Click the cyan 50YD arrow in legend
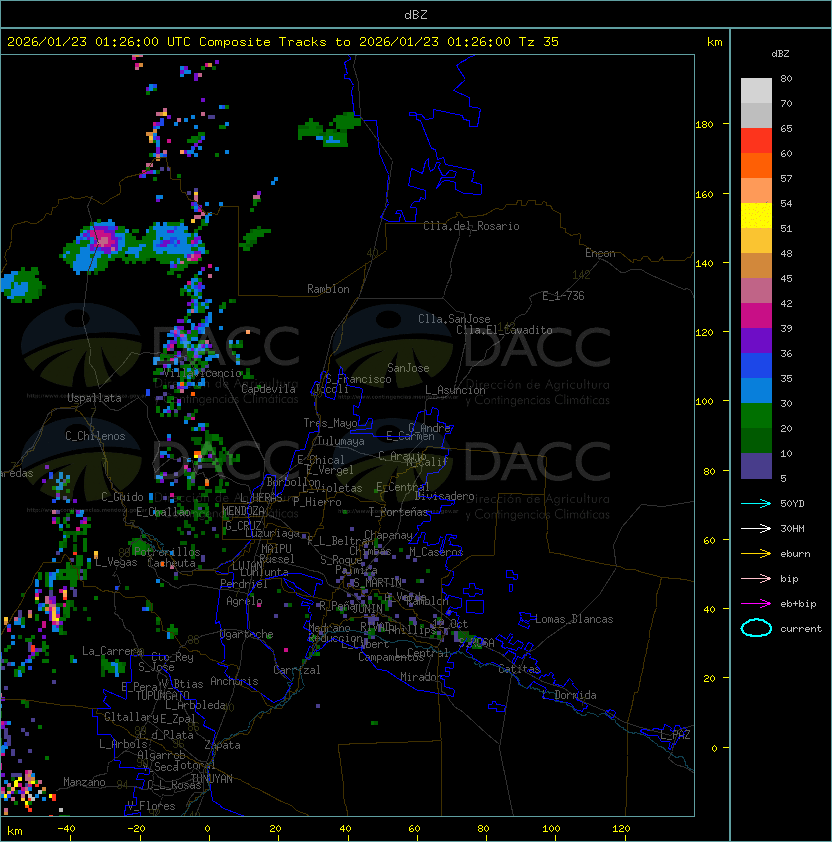 (x=756, y=503)
